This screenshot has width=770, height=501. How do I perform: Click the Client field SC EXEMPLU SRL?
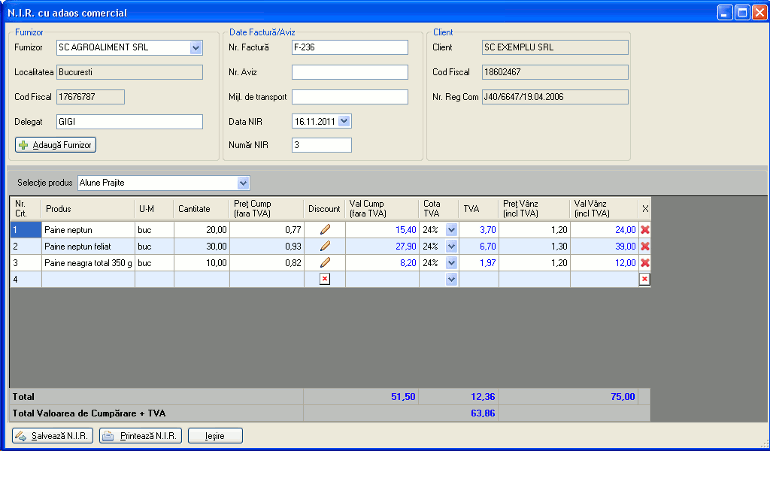(555, 48)
